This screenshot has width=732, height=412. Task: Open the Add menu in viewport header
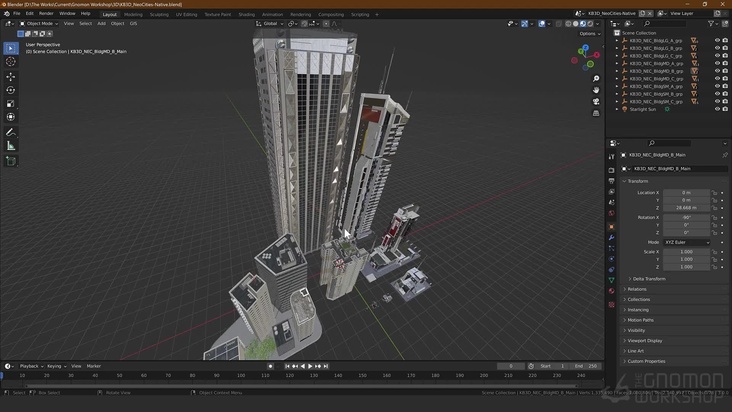[x=101, y=23]
